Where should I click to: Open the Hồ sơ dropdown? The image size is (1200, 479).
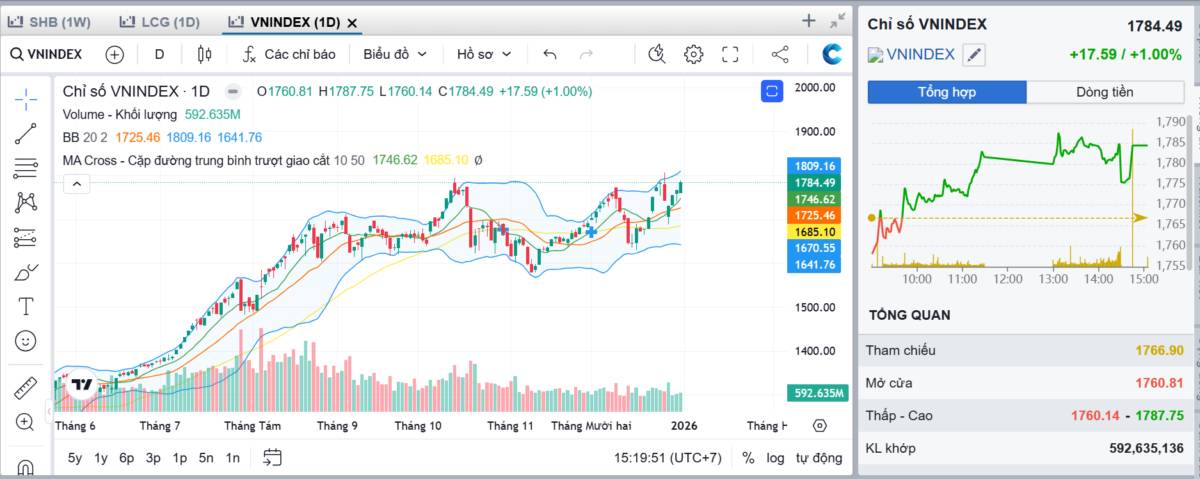[x=484, y=54]
